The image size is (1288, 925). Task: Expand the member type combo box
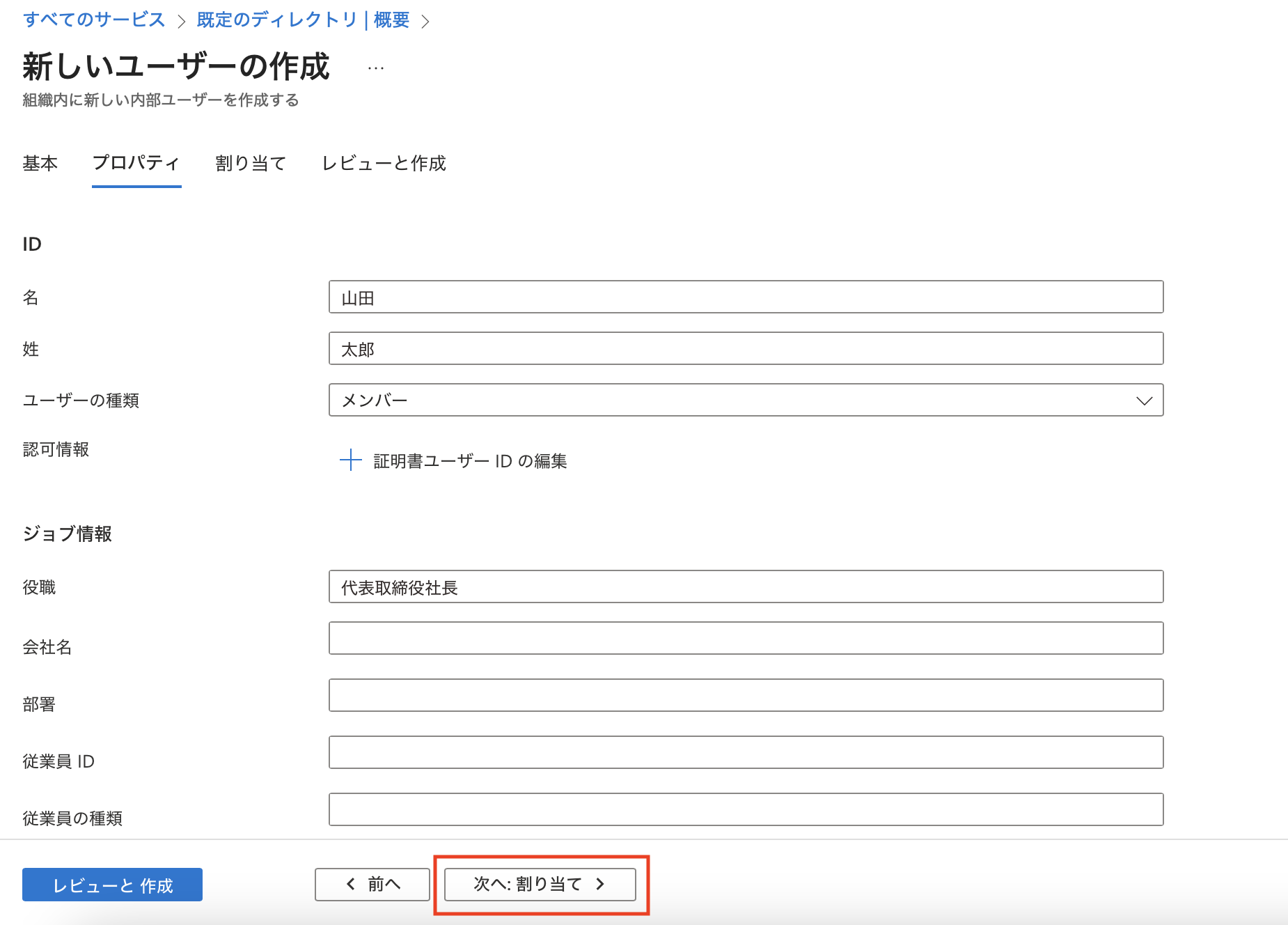745,401
